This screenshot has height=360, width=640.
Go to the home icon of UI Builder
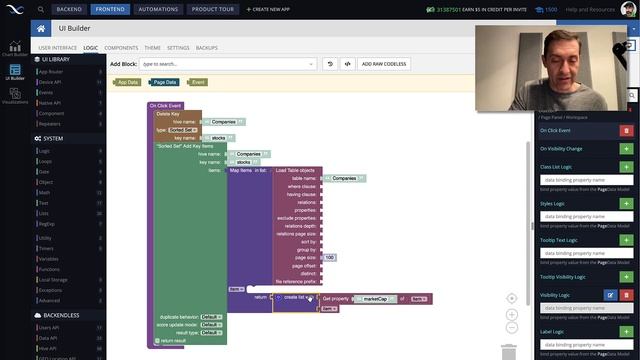click(41, 29)
